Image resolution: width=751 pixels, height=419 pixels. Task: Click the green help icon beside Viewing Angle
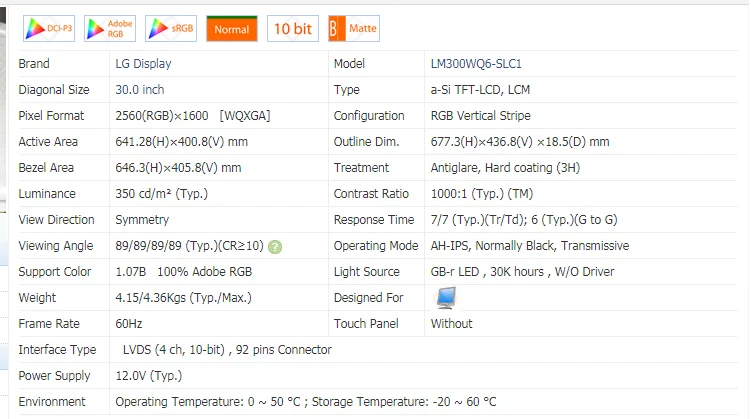click(x=275, y=247)
